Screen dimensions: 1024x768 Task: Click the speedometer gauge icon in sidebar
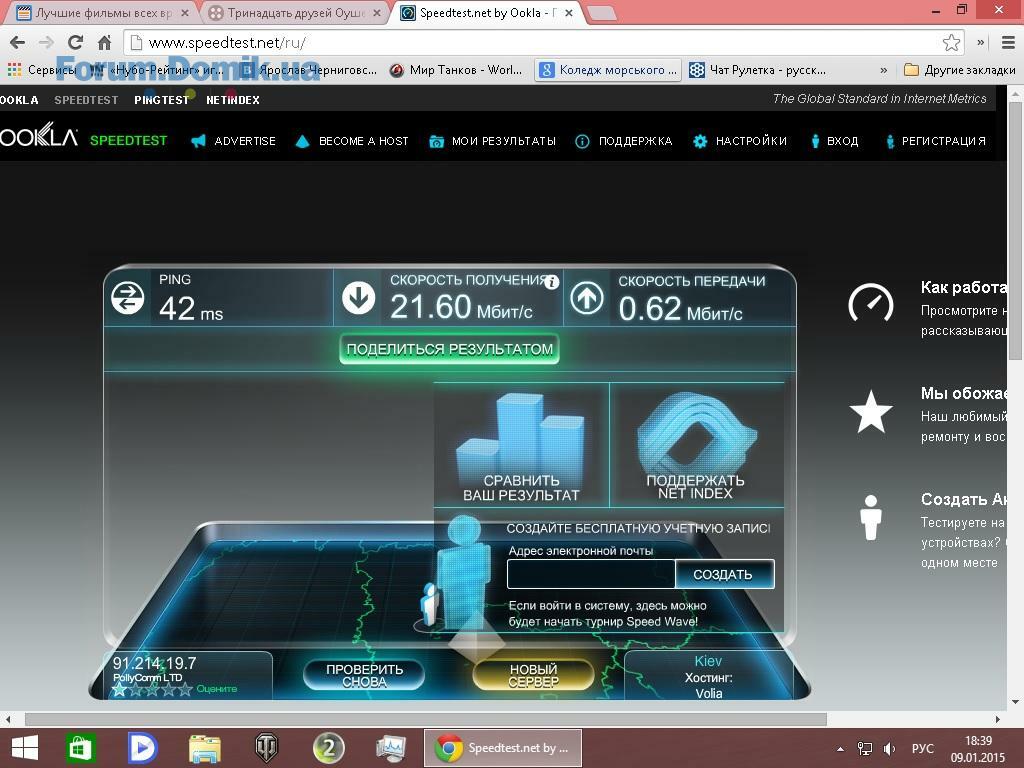[x=871, y=302]
